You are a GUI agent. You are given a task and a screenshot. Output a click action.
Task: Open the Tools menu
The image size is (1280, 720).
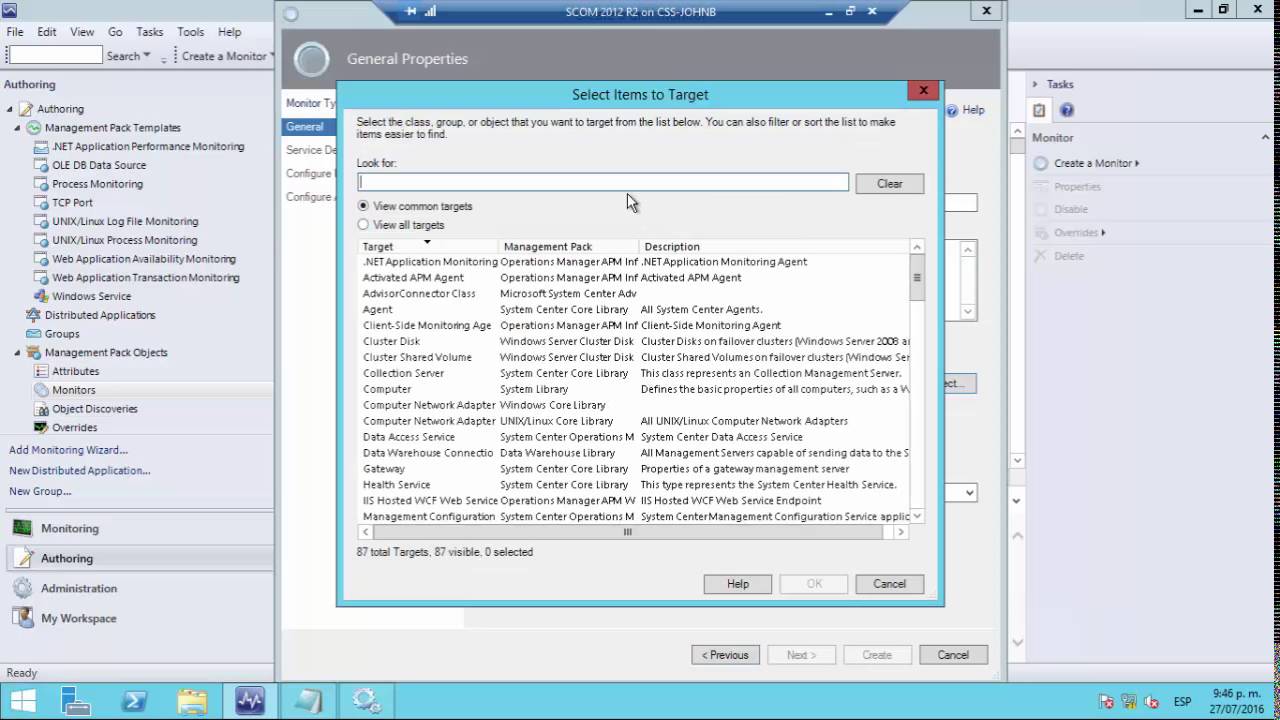pyautogui.click(x=190, y=32)
